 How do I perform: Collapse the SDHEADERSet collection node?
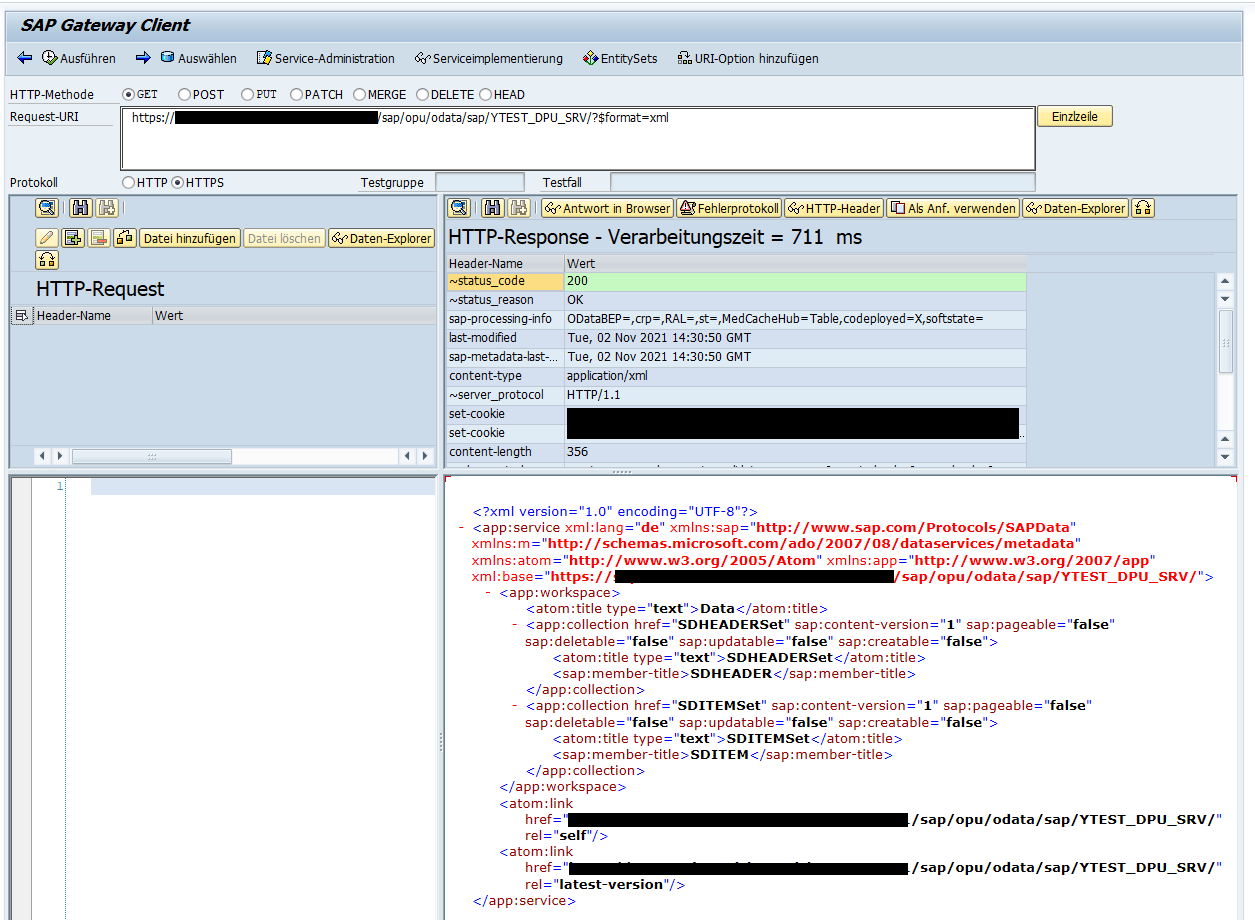click(x=515, y=624)
